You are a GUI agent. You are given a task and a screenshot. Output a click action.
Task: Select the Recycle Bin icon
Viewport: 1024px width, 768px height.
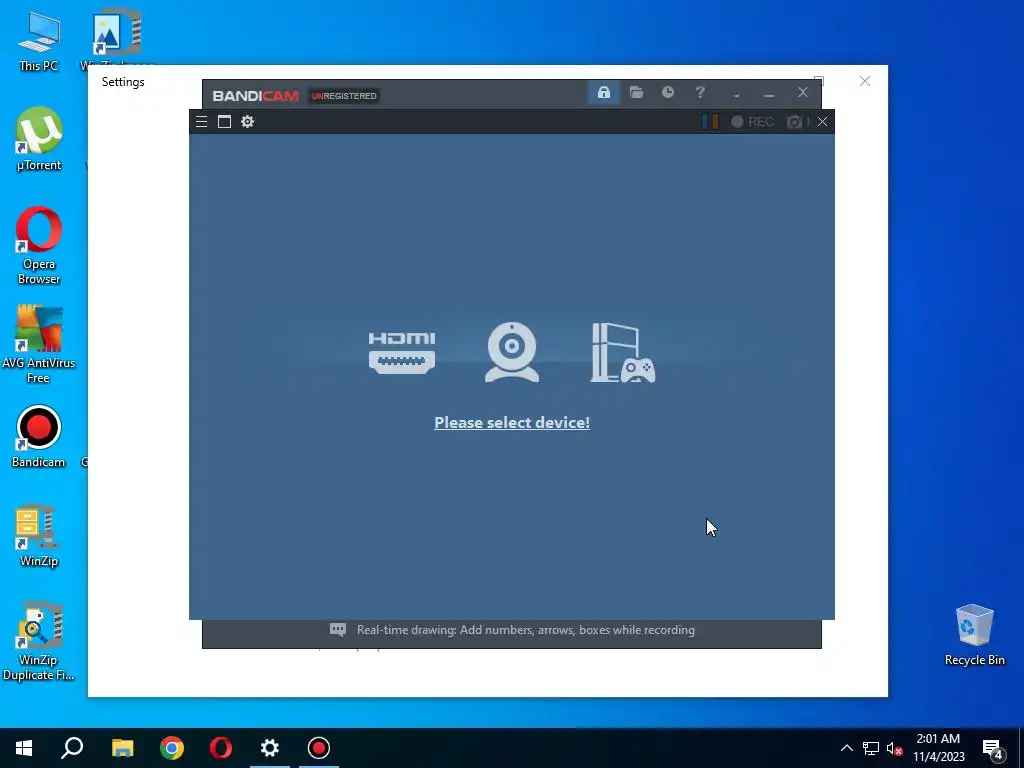974,635
